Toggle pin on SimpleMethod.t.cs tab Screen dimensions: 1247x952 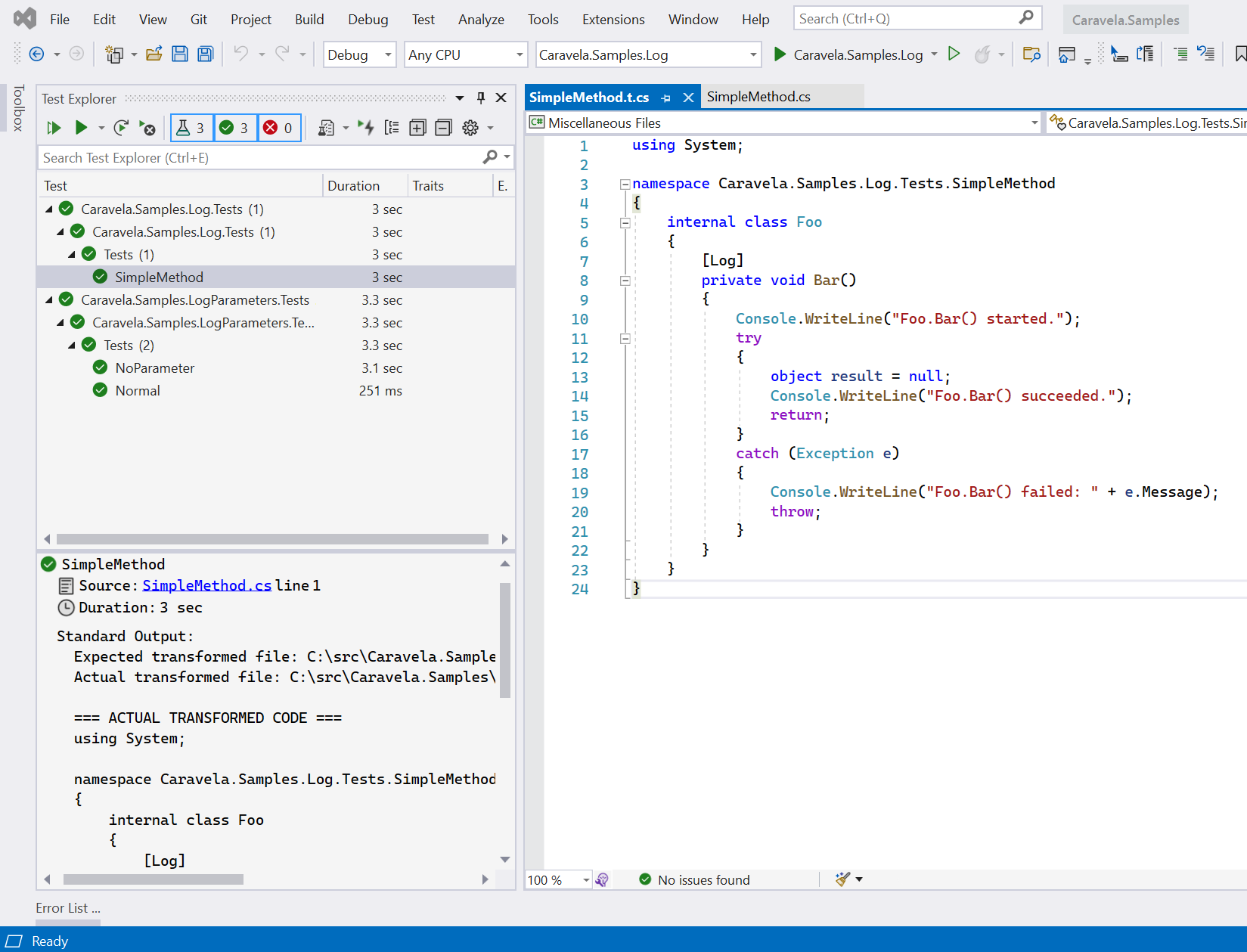[665, 98]
